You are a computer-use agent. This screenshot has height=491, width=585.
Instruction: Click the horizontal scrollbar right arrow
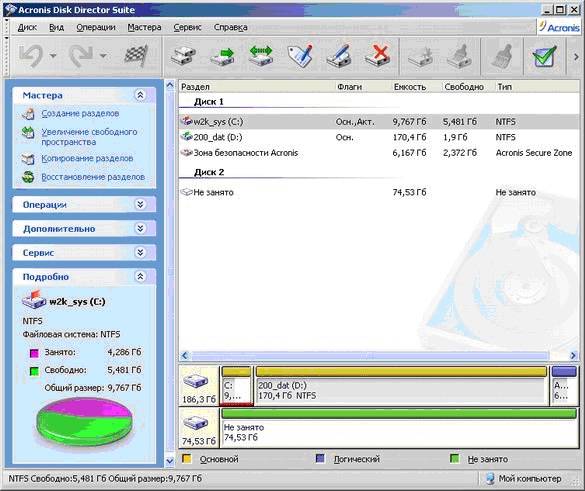coord(573,356)
